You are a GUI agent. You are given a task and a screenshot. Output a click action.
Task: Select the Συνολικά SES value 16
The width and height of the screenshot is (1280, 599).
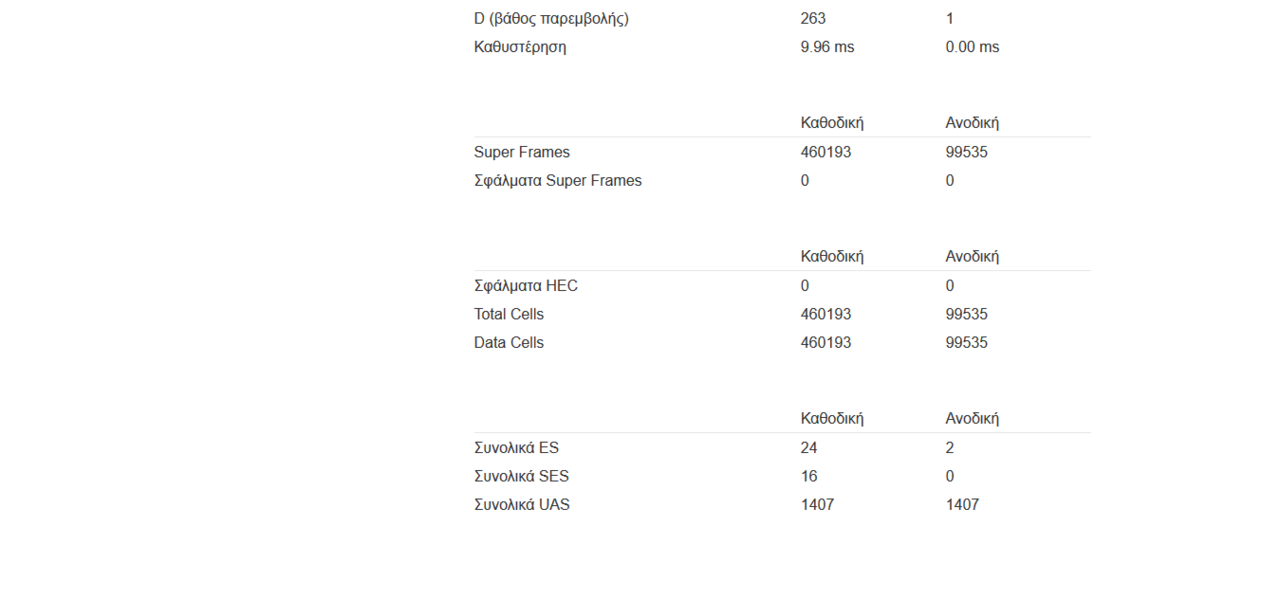click(809, 476)
